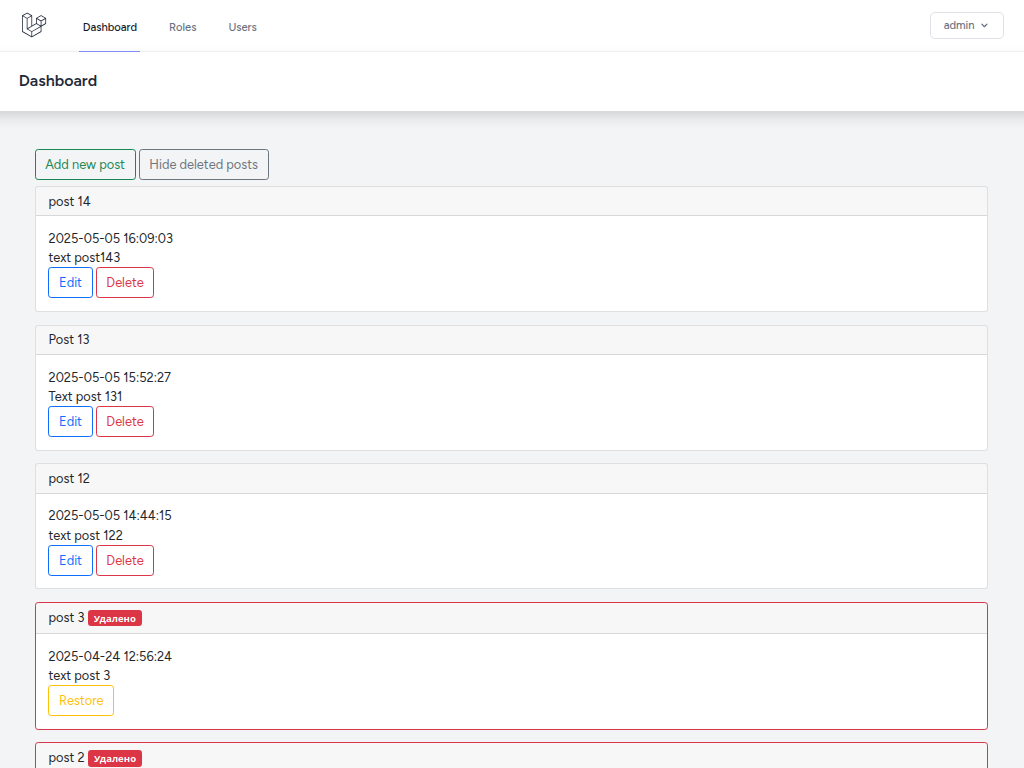Delete post 14
The height and width of the screenshot is (768, 1024).
pos(124,282)
